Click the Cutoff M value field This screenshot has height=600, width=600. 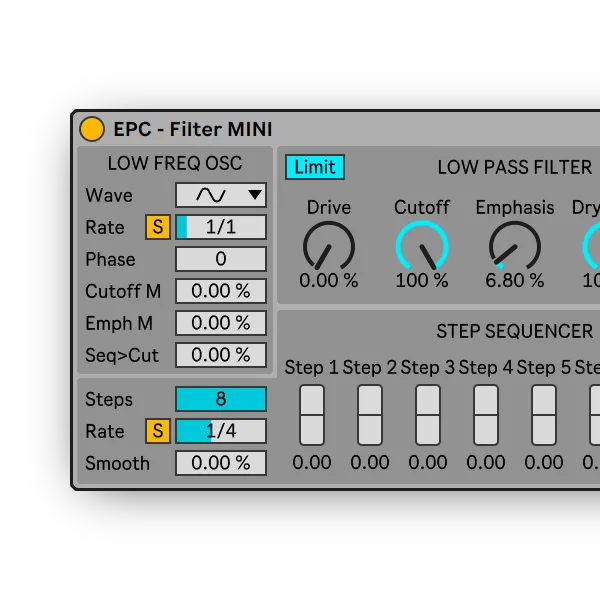pos(221,291)
